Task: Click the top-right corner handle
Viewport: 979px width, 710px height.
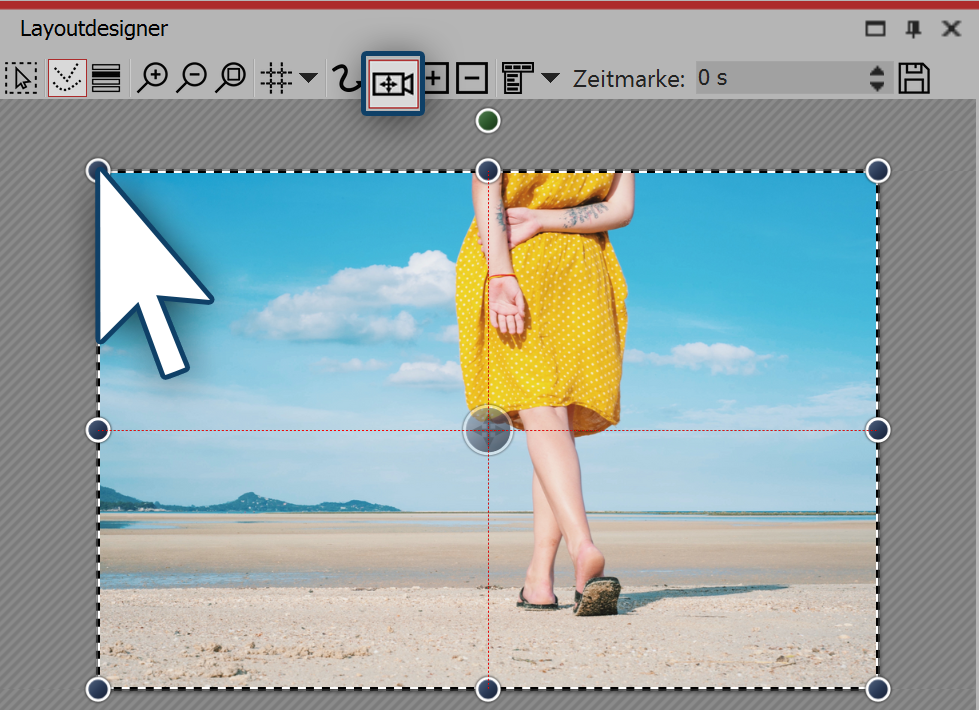Action: pos(878,170)
